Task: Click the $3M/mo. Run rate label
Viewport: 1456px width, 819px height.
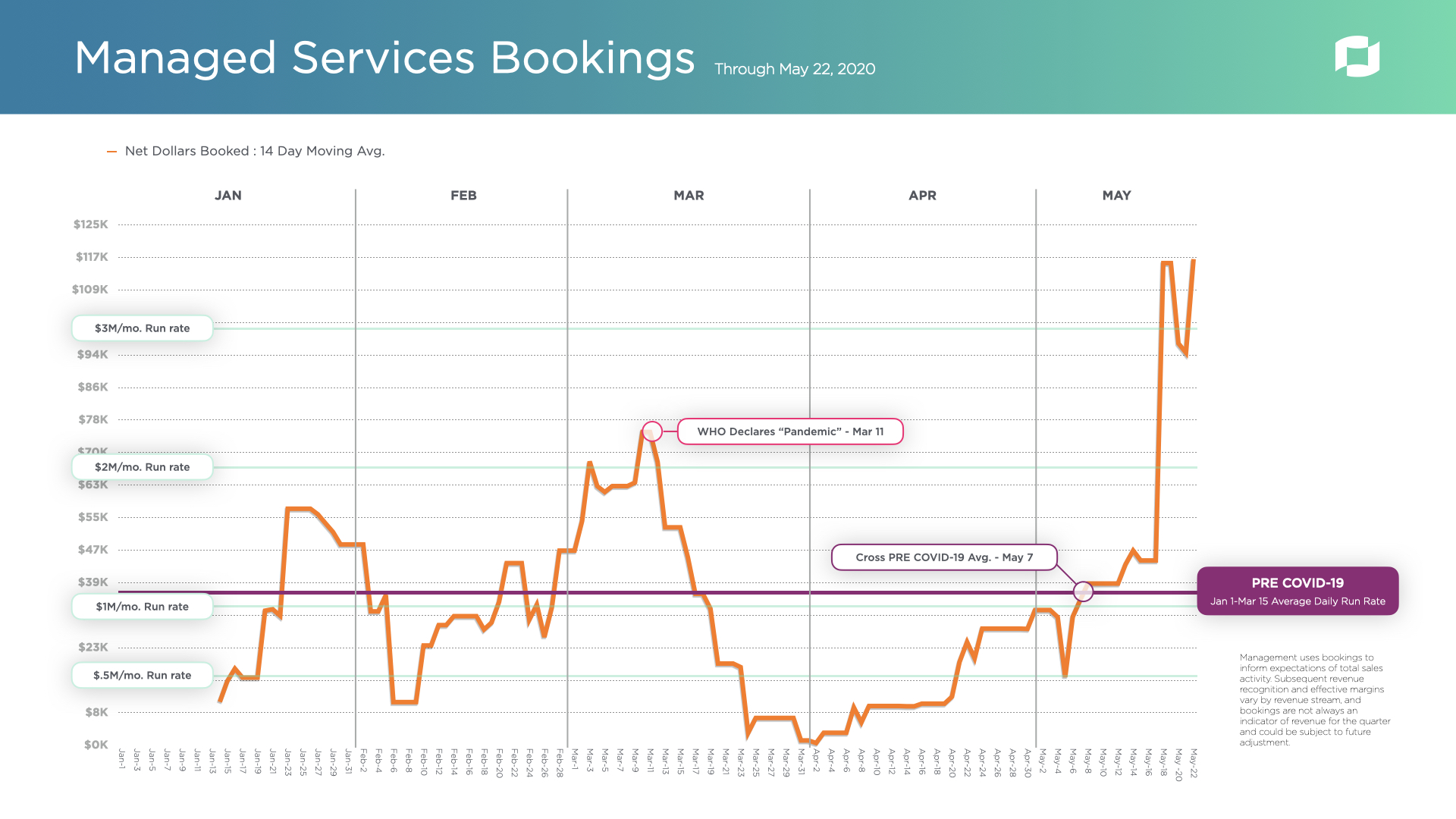Action: click(x=142, y=328)
